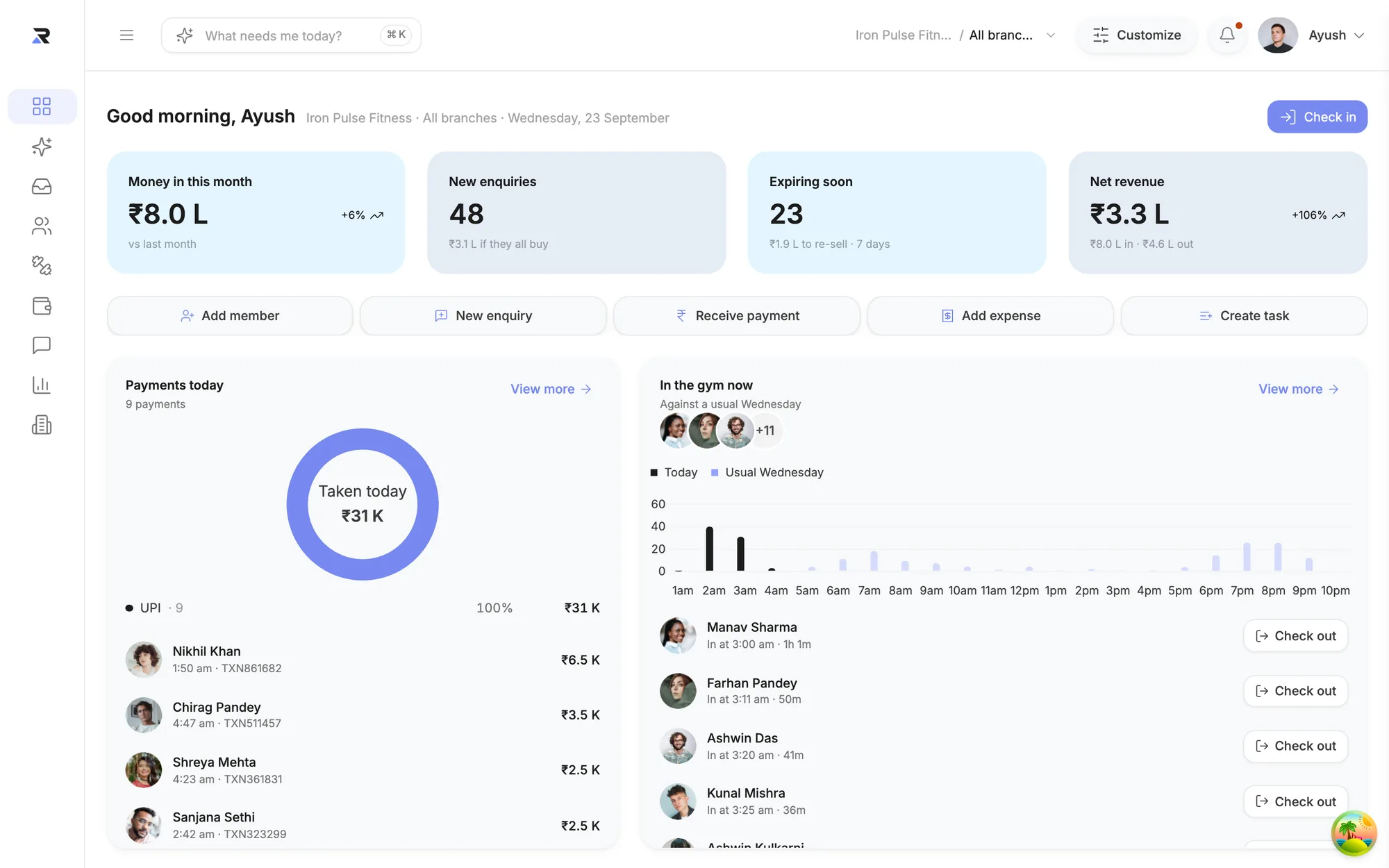Check out Farhan Pandey
Viewport: 1389px width, 868px height.
(1295, 691)
